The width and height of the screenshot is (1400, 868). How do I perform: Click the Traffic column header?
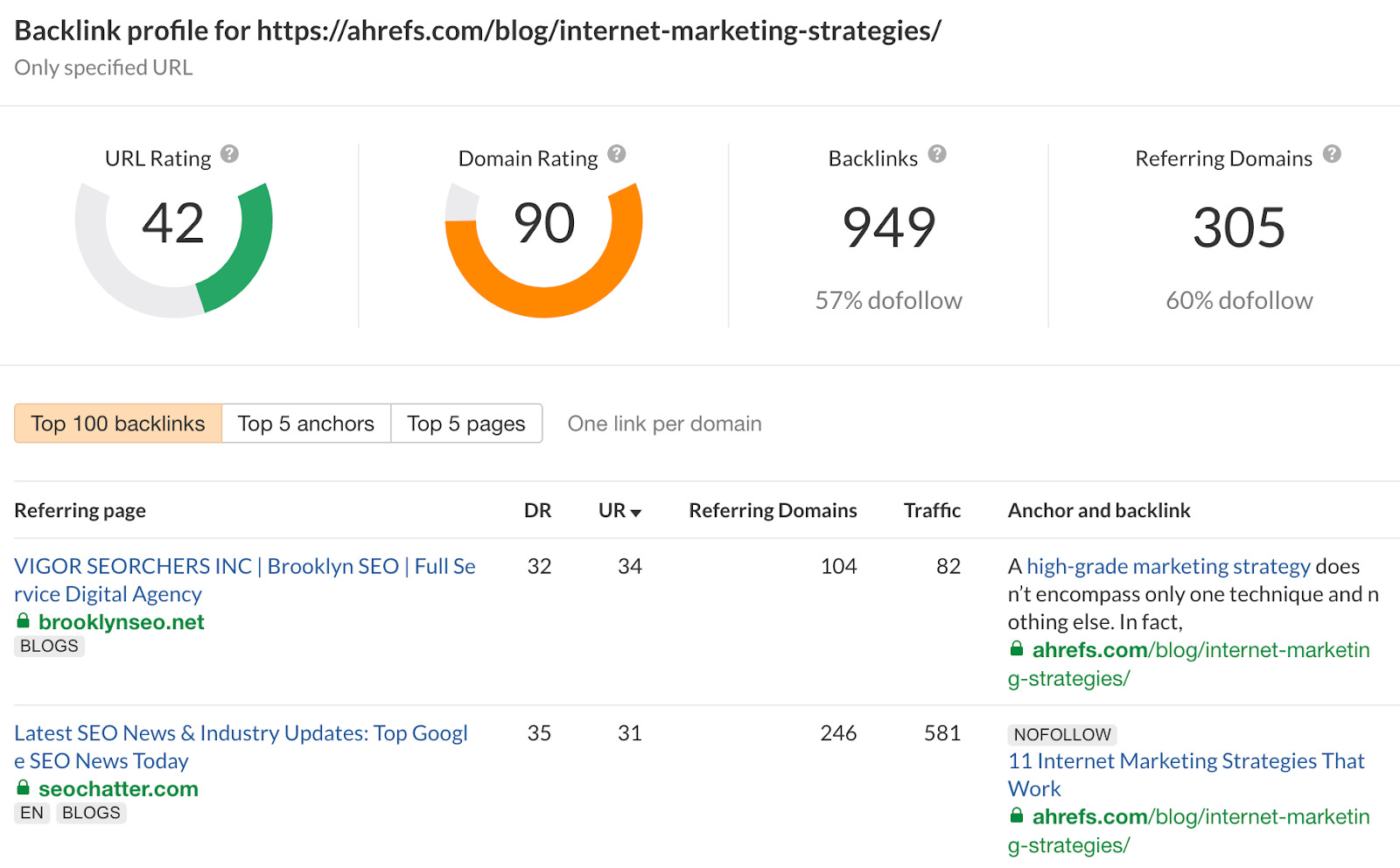(933, 510)
